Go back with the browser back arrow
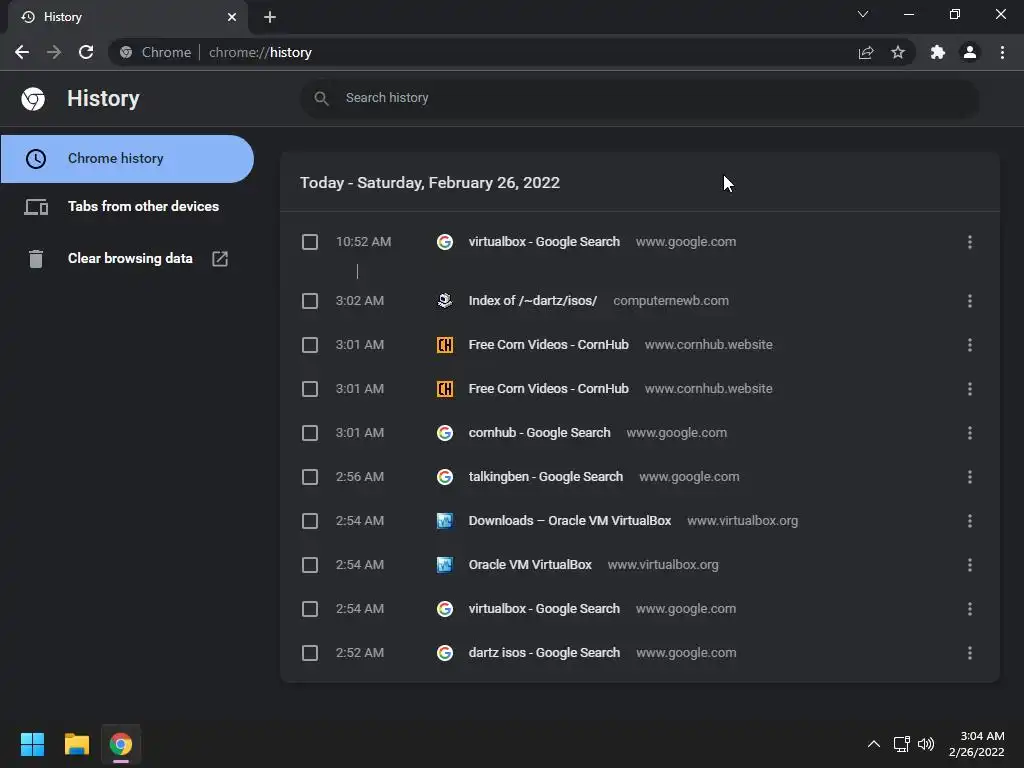 pyautogui.click(x=22, y=52)
